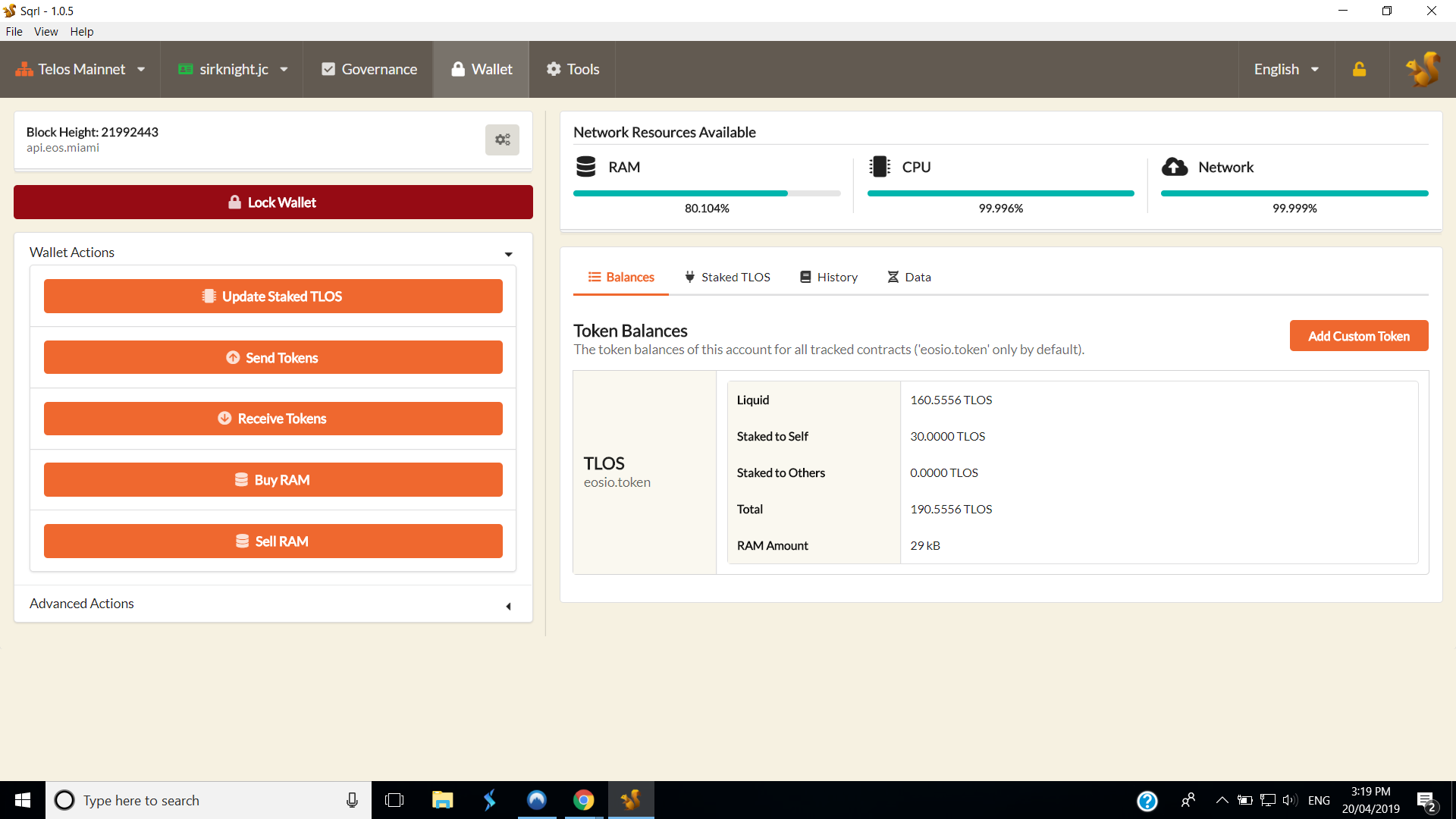Click the RAM usage progress bar
The height and width of the screenshot is (819, 1456).
point(706,193)
